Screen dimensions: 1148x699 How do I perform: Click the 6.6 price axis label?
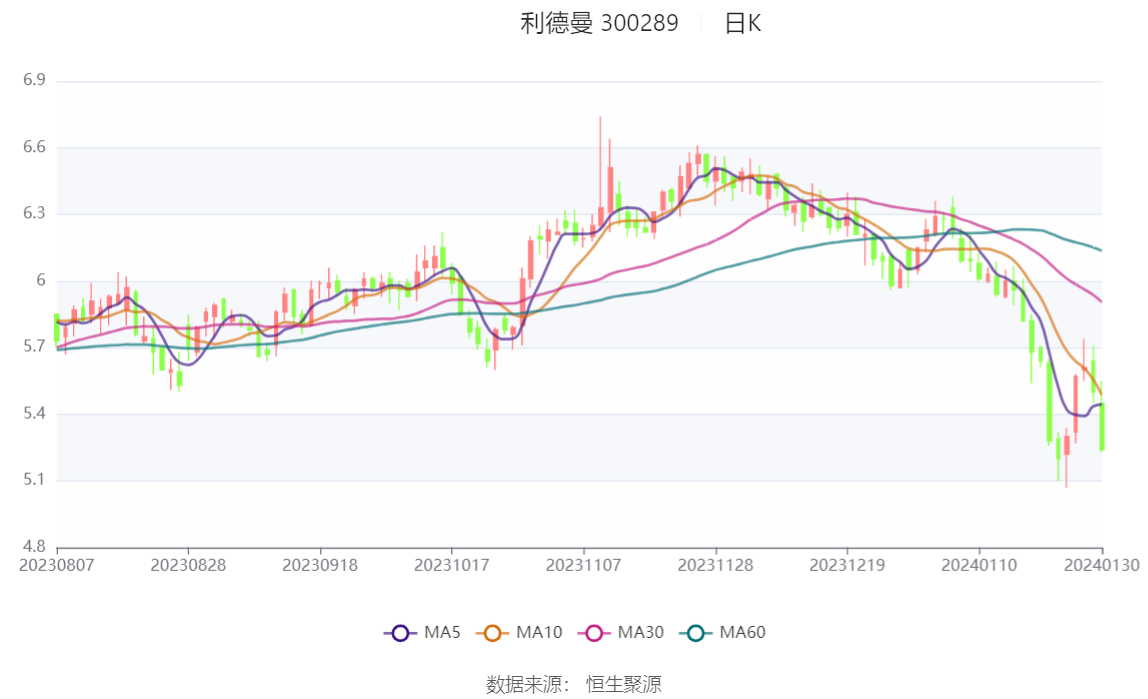pyautogui.click(x=34, y=147)
